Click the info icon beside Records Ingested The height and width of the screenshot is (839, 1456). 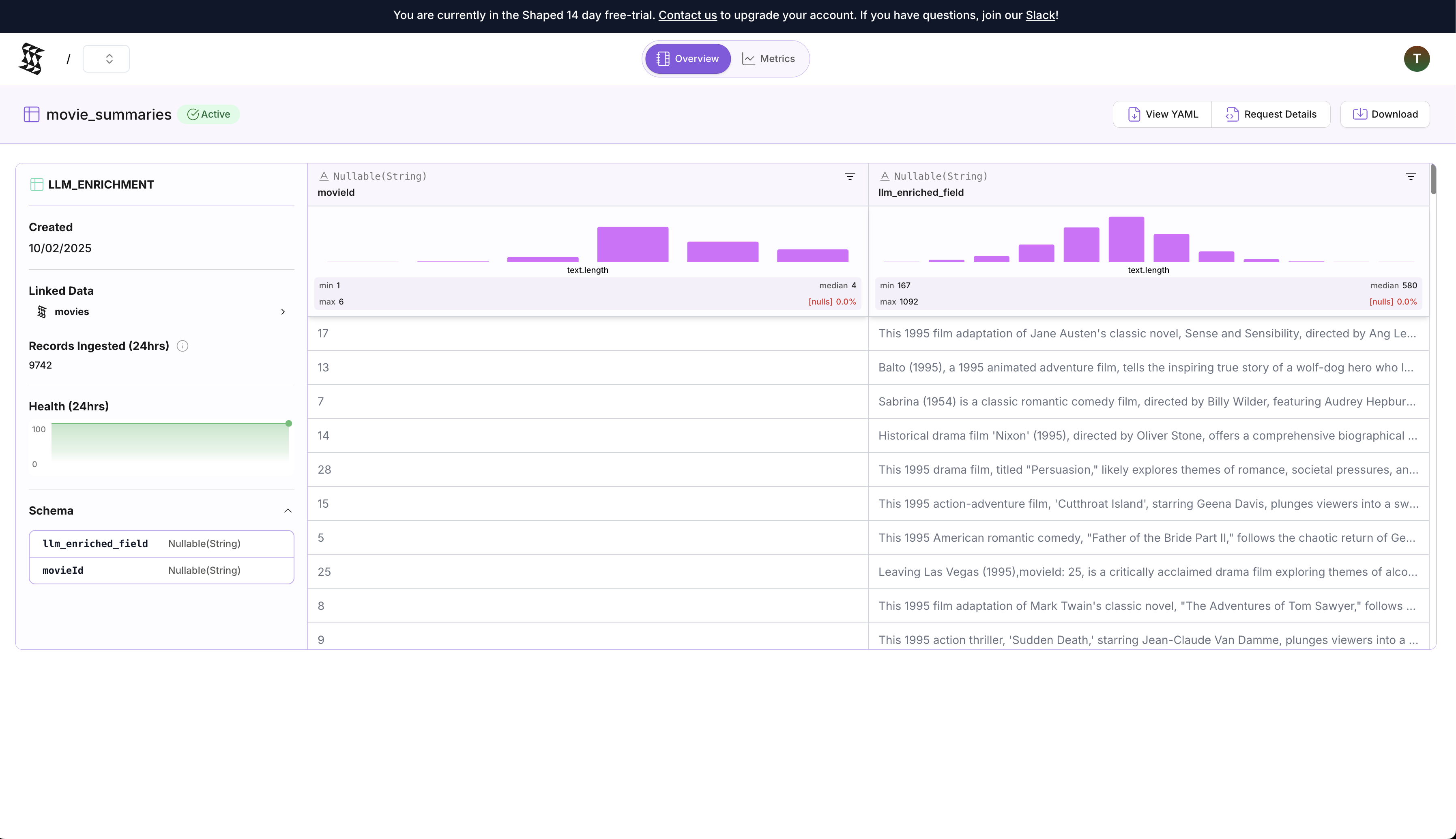183,346
